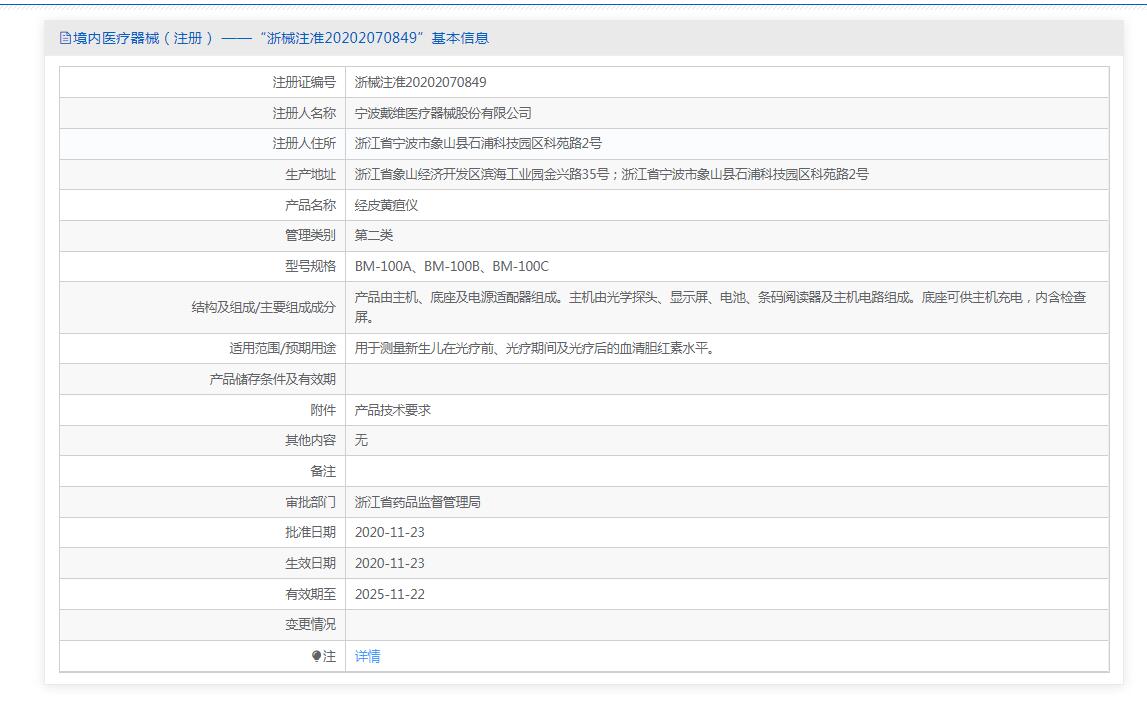Screen dimensions: 1147x704
Task: Click the 审批部门 label
Action: [x=310, y=502]
